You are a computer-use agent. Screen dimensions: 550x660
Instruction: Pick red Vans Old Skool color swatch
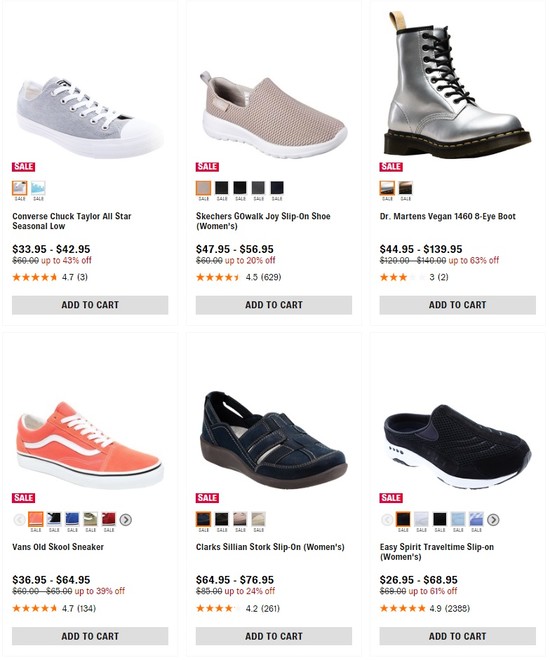pos(109,521)
